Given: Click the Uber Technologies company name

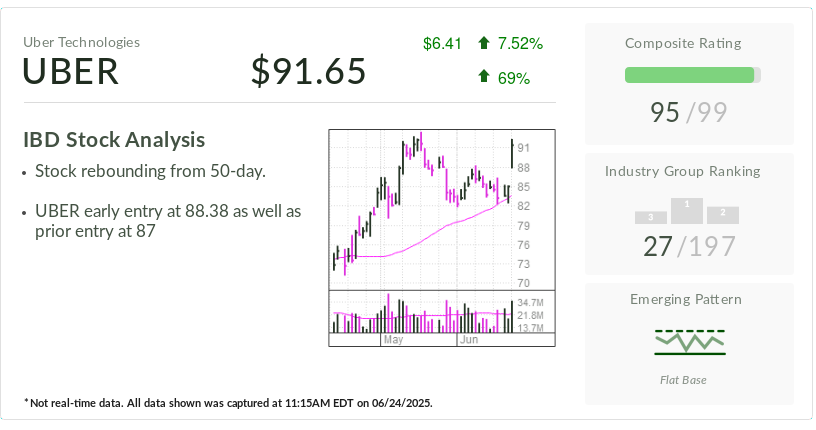Looking at the screenshot, I should coord(82,42).
